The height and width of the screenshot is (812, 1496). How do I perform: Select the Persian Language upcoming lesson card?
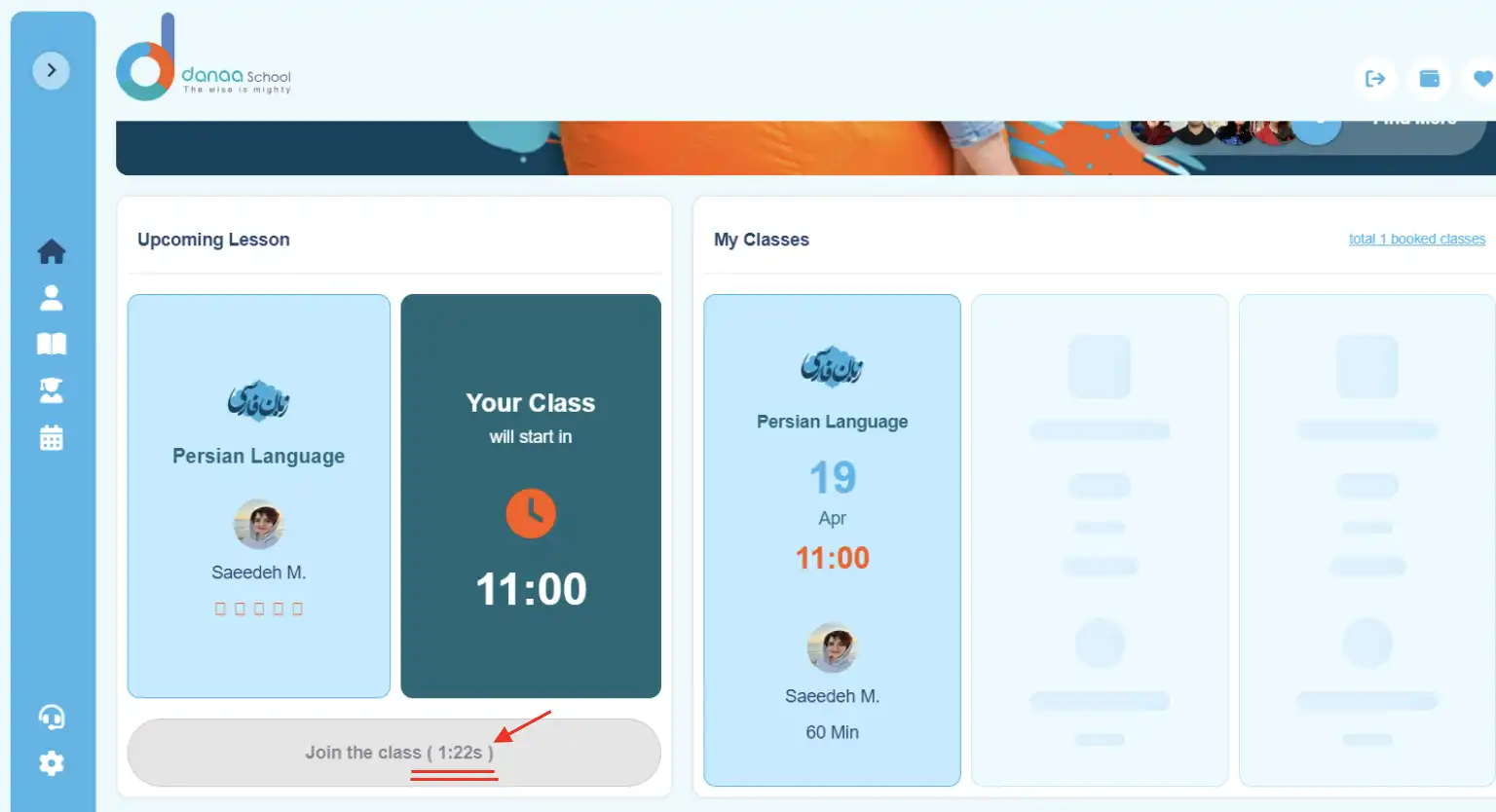click(259, 497)
